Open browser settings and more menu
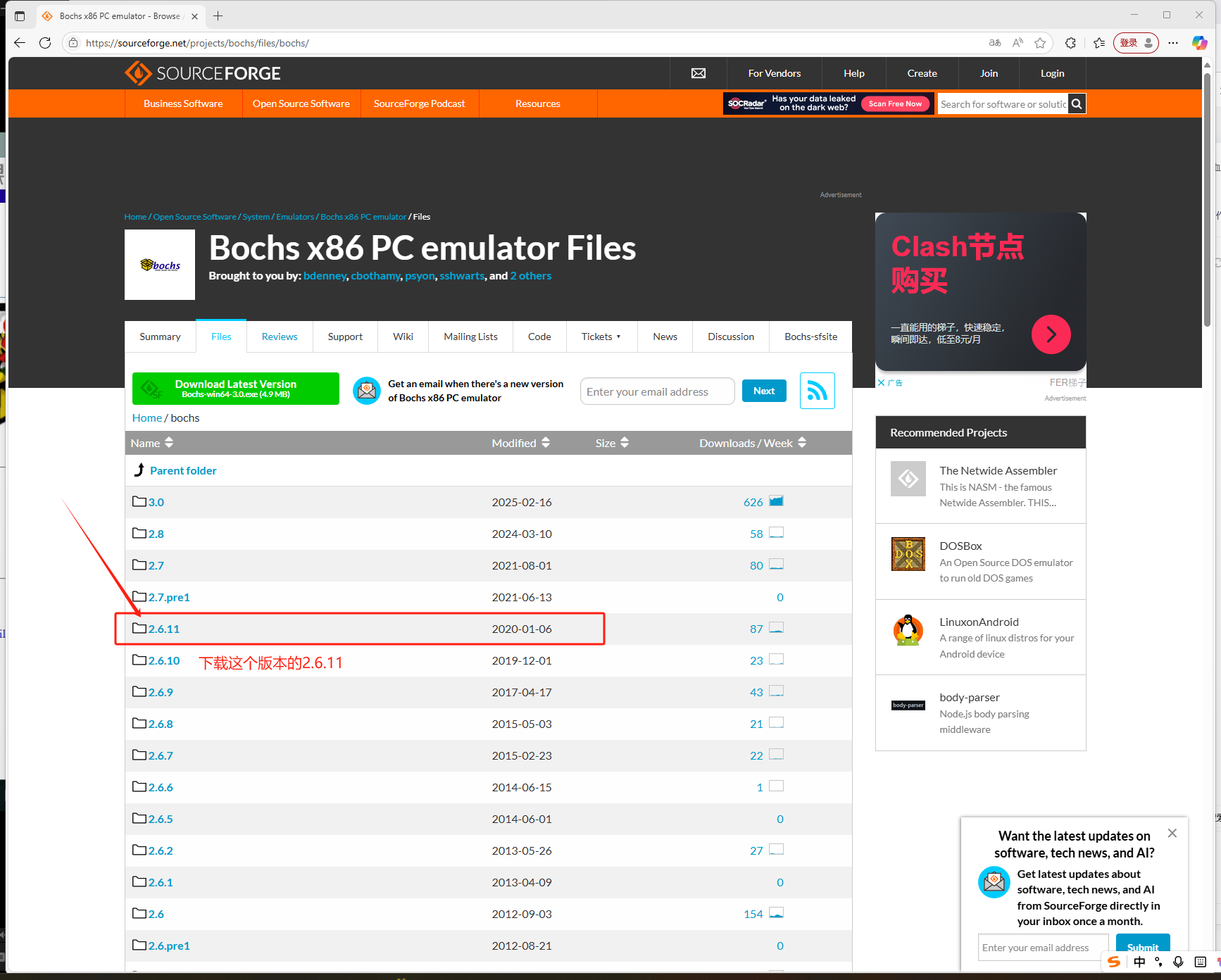Image resolution: width=1221 pixels, height=980 pixels. coord(1173,43)
